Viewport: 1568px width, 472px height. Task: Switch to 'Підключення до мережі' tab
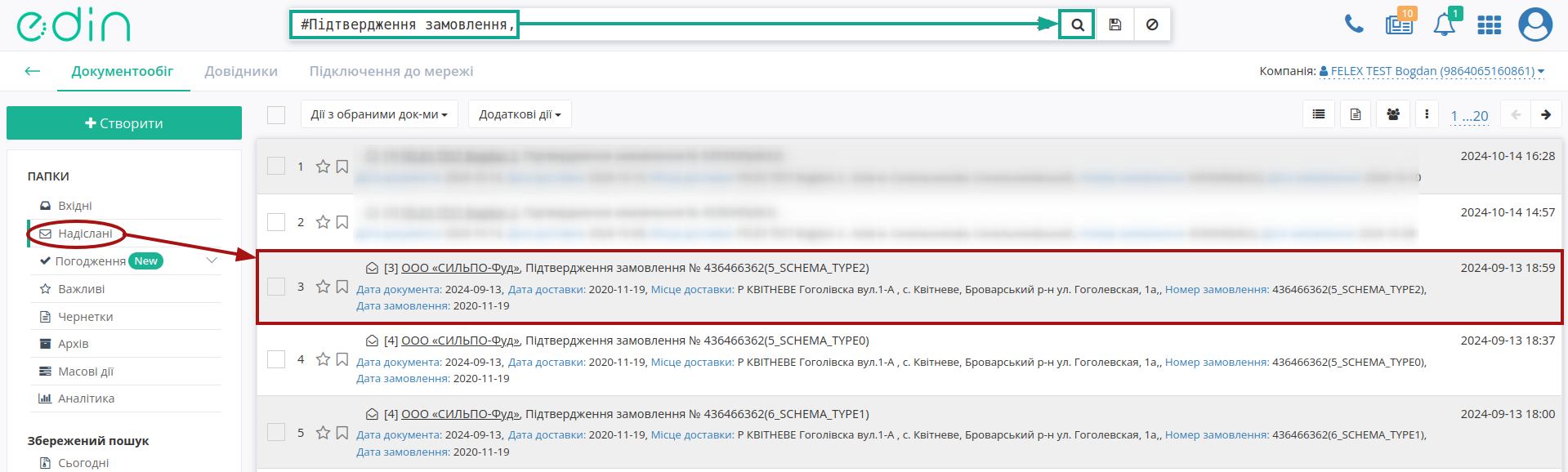click(x=391, y=71)
